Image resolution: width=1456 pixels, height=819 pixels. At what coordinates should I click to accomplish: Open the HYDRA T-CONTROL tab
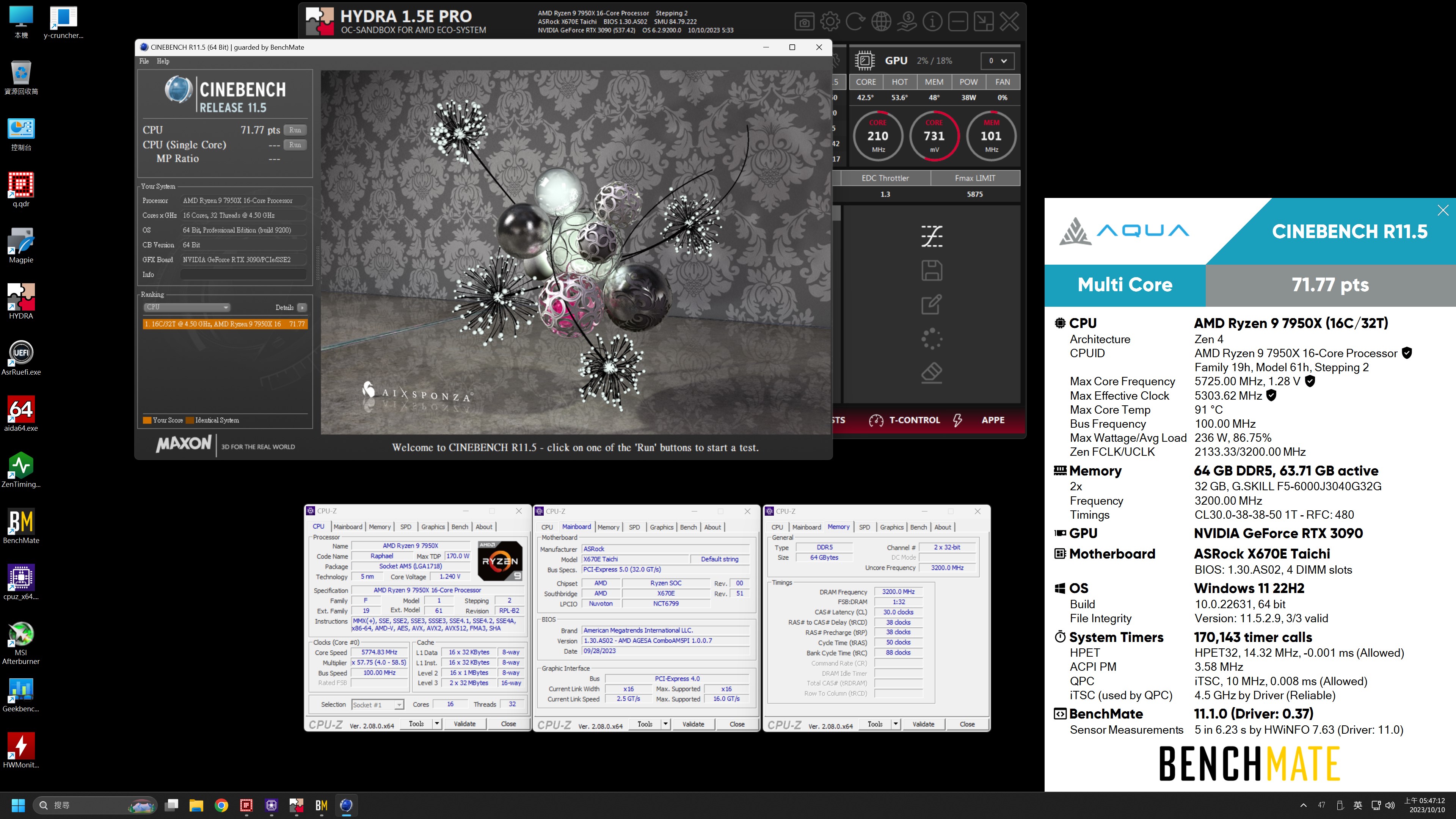point(904,420)
